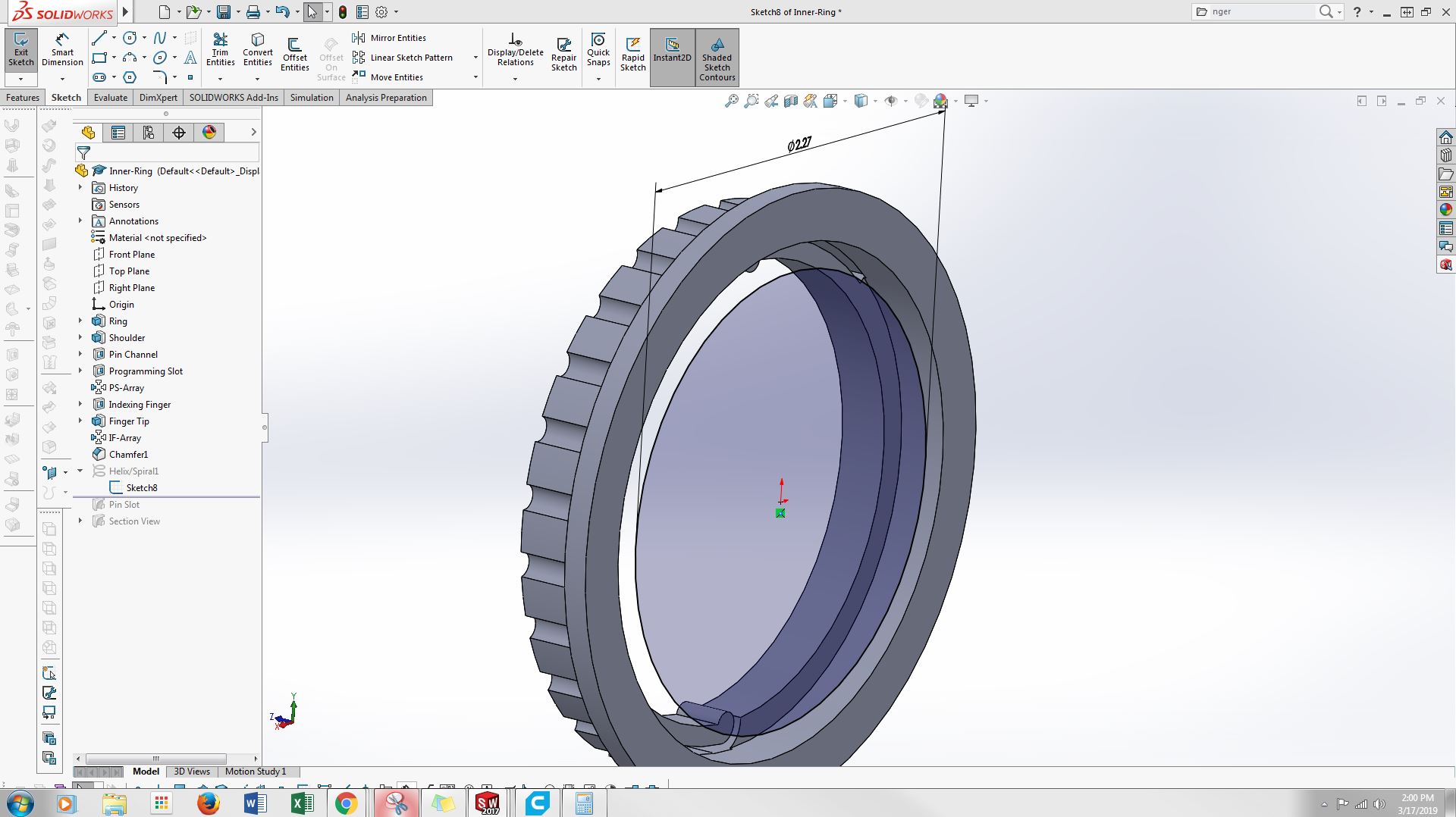Toggle Shaded Sketch Contours

717,58
